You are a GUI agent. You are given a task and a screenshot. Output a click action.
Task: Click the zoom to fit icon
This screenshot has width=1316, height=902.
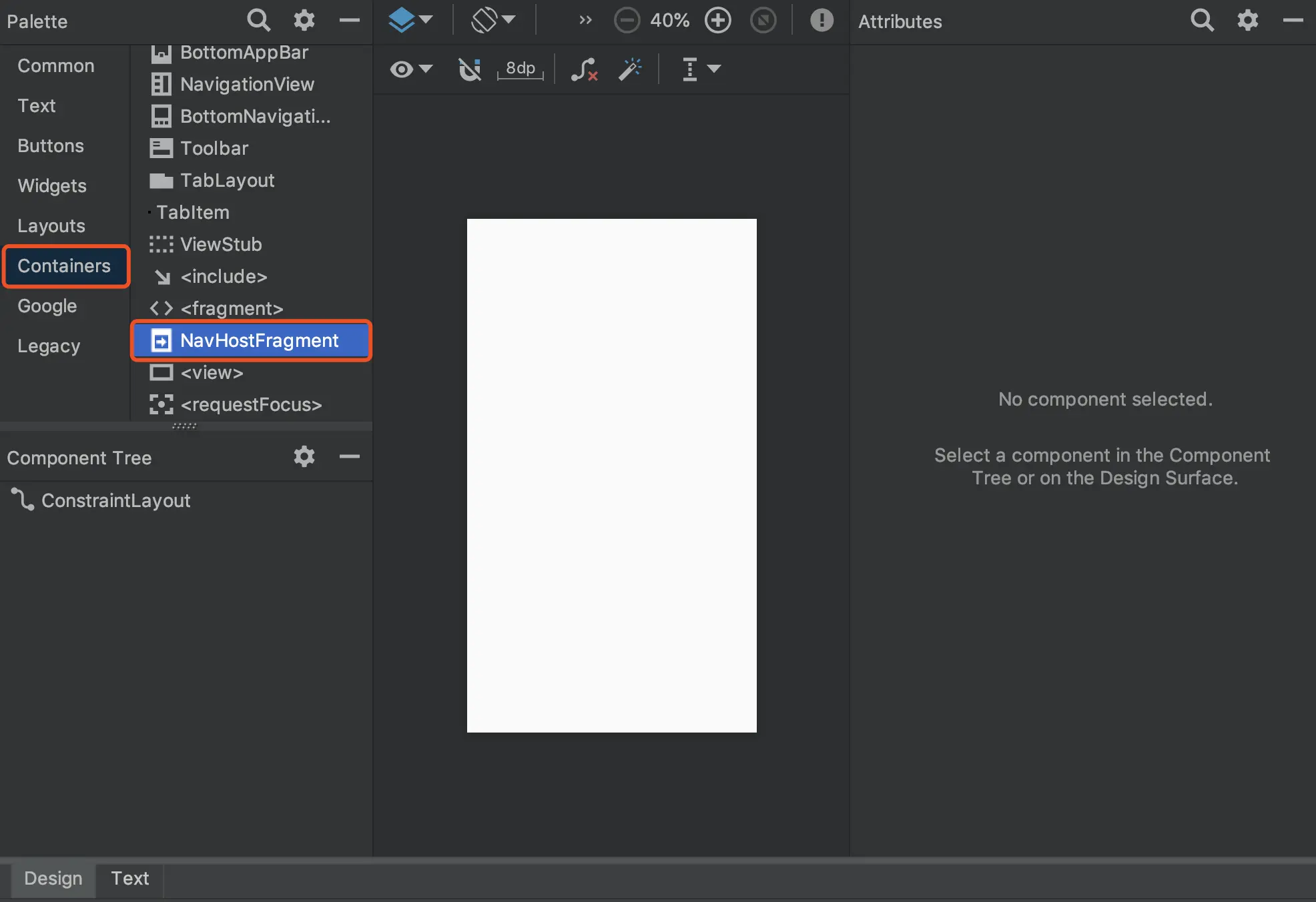click(763, 21)
